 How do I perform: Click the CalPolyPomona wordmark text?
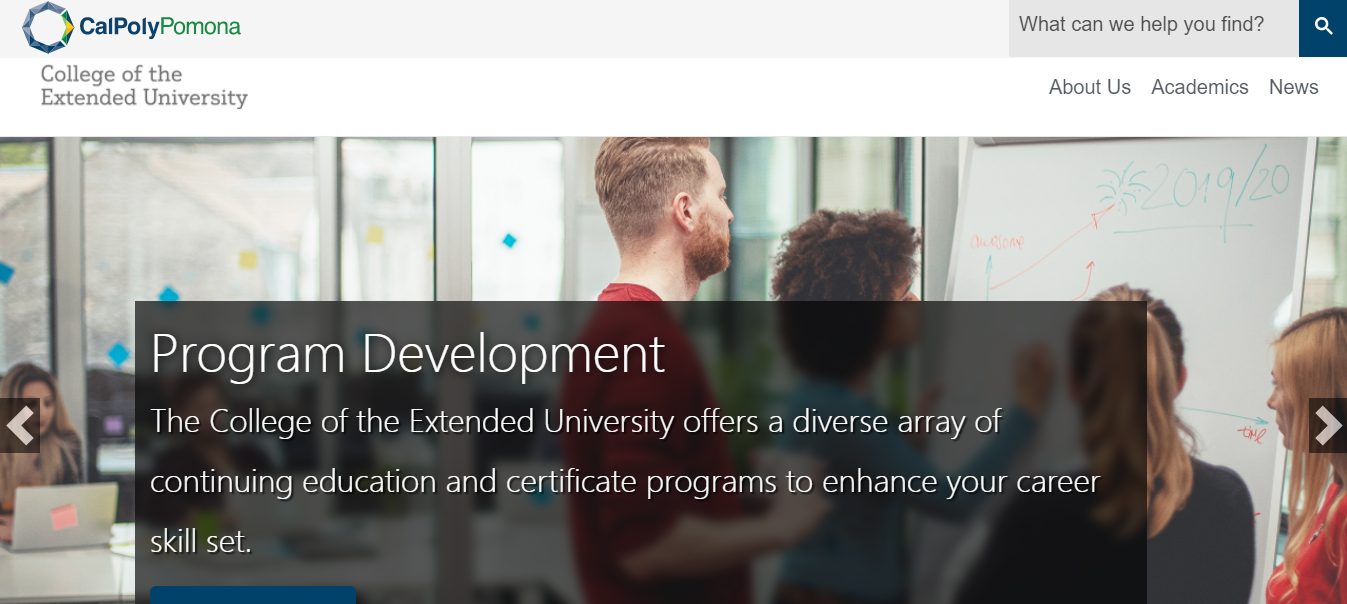point(160,27)
